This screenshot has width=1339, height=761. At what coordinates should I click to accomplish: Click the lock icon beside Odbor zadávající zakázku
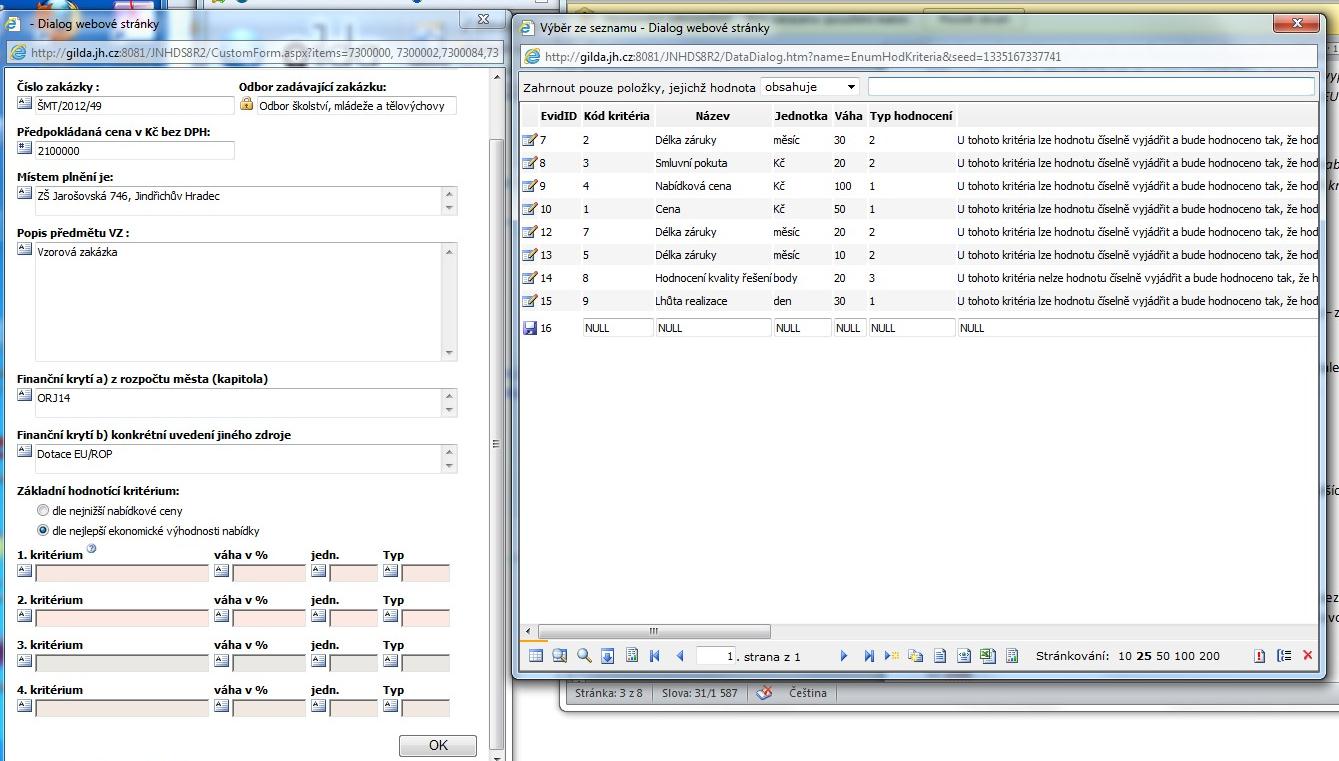[x=247, y=104]
